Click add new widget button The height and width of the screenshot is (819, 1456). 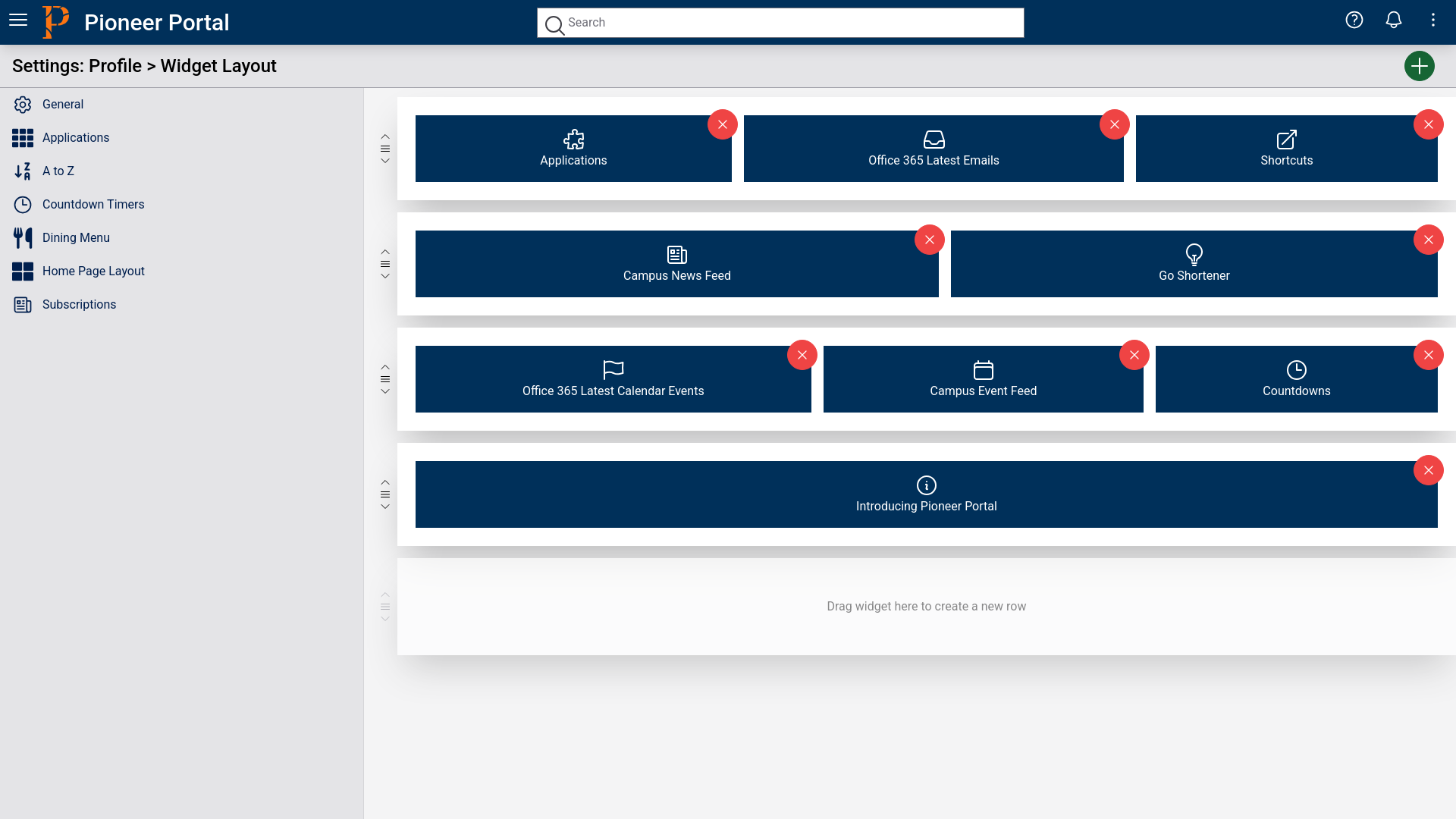1419,66
